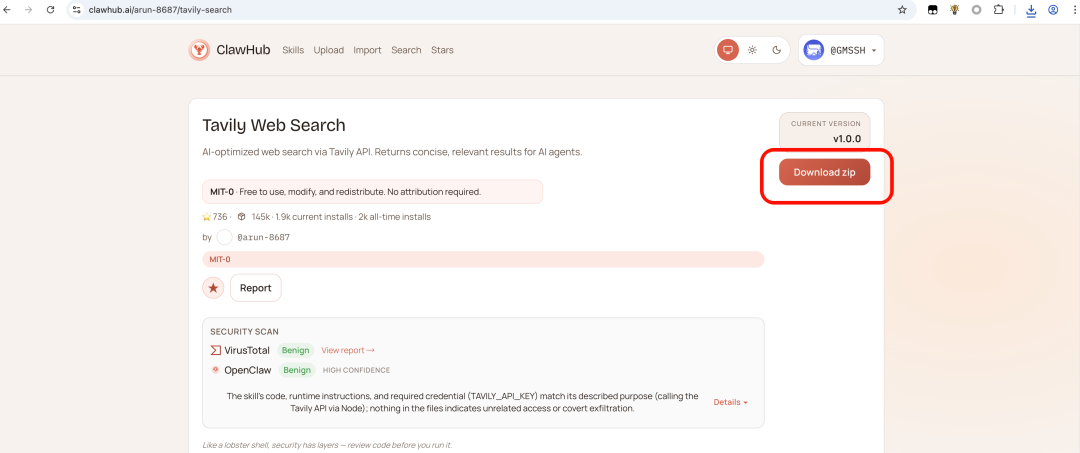
Task: Open the Chrome three-dot menu
Action: (x=1073, y=10)
